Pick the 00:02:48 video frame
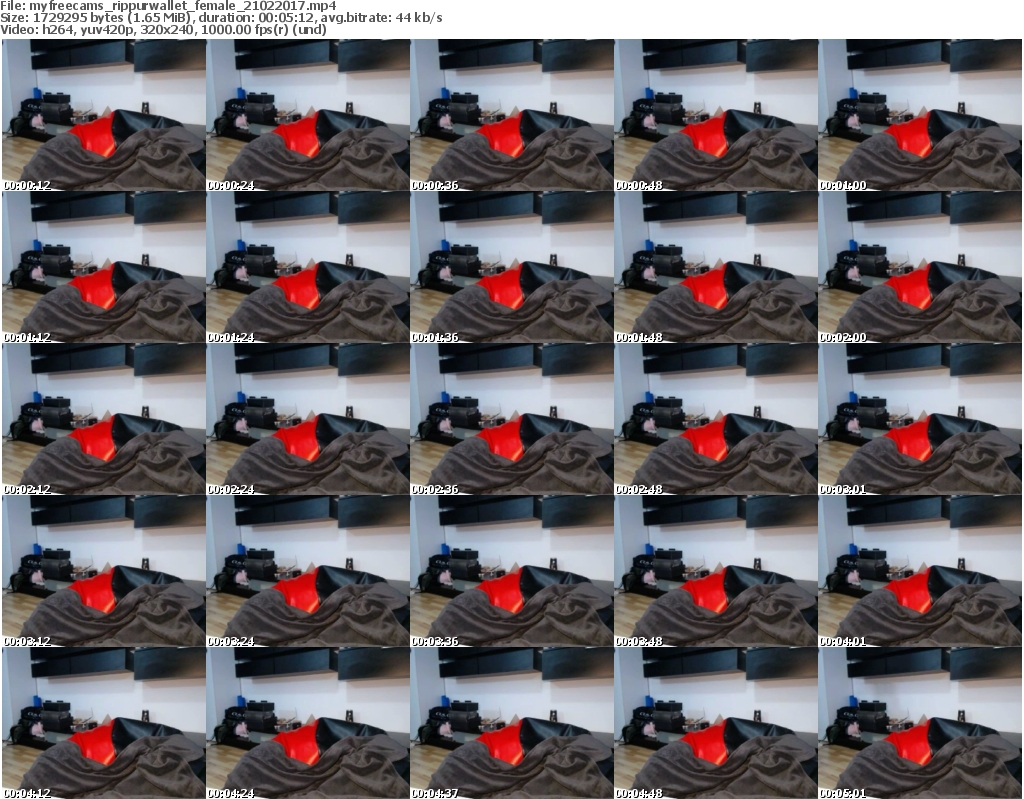Screen dimensions: 1024x799 pos(716,419)
